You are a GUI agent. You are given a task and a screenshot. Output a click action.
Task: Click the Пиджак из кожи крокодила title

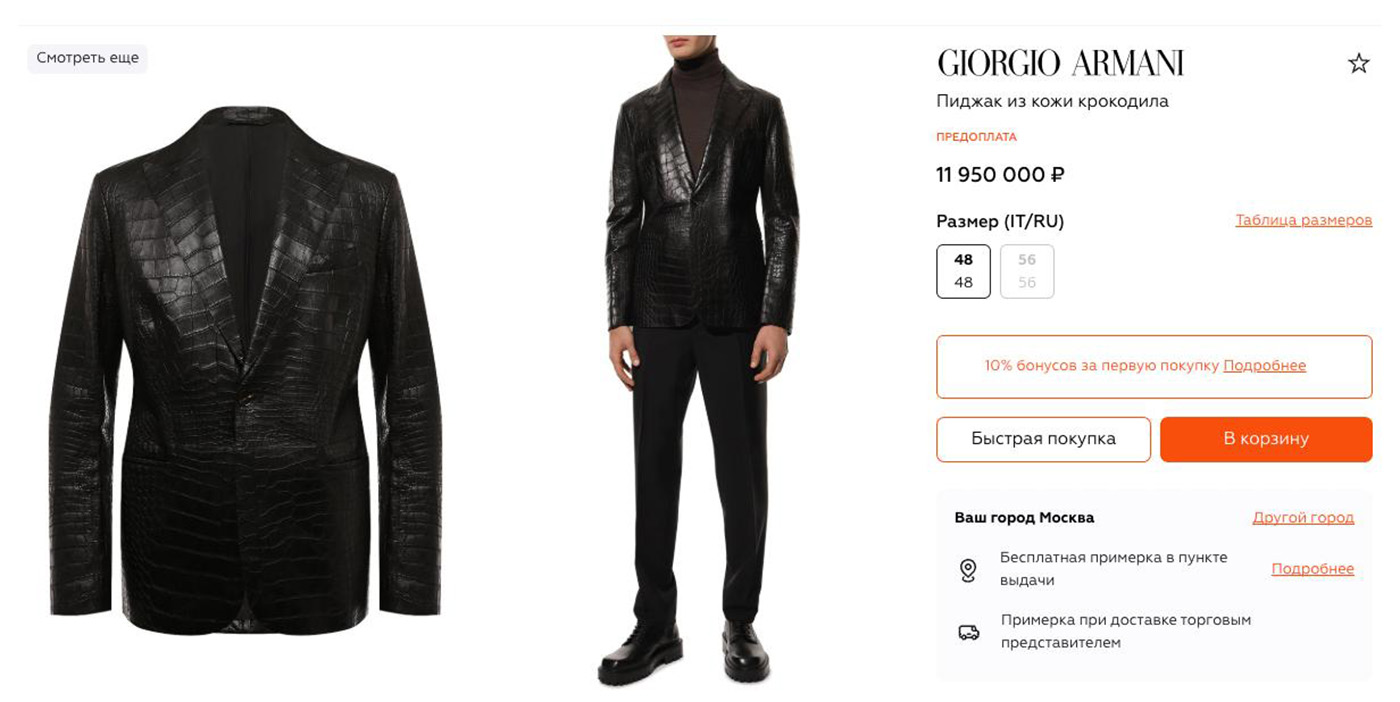point(1052,101)
